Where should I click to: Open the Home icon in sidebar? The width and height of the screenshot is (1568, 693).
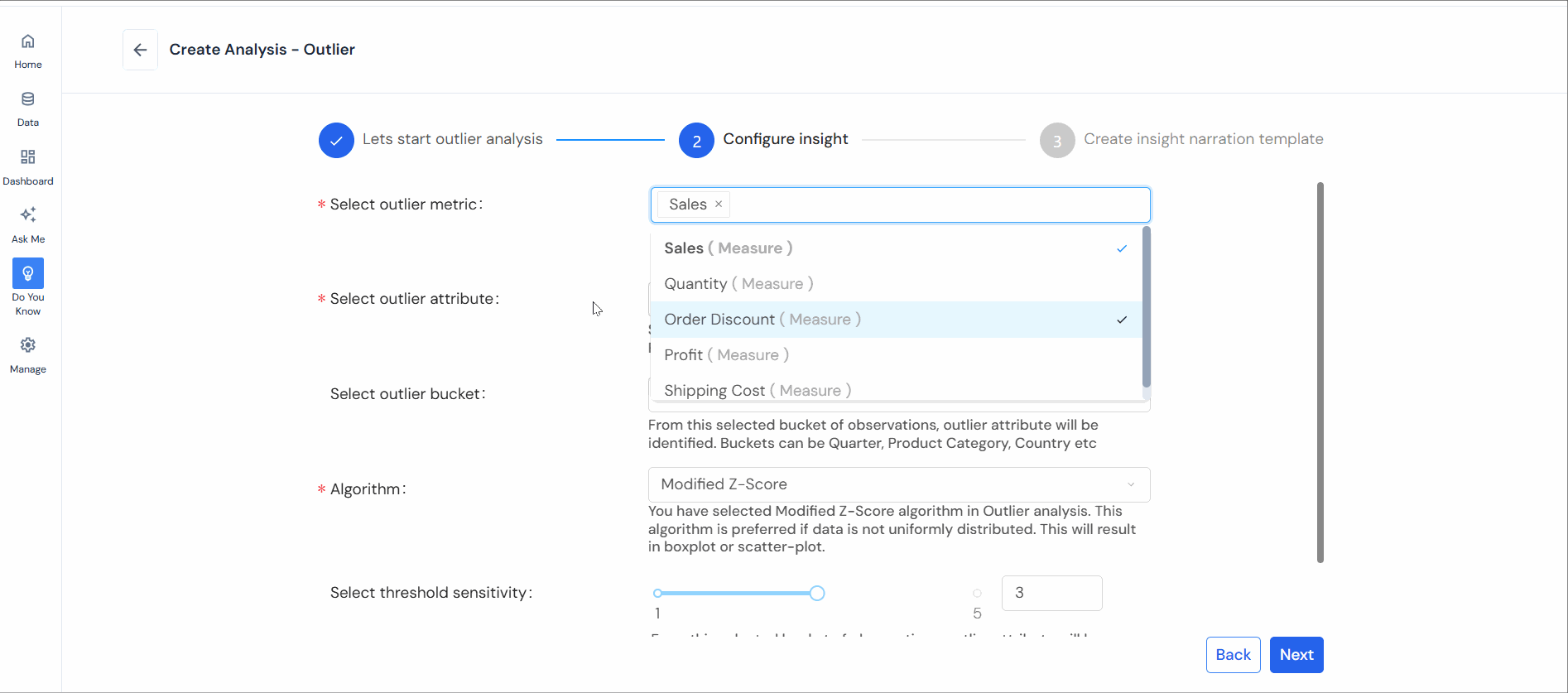[x=28, y=42]
